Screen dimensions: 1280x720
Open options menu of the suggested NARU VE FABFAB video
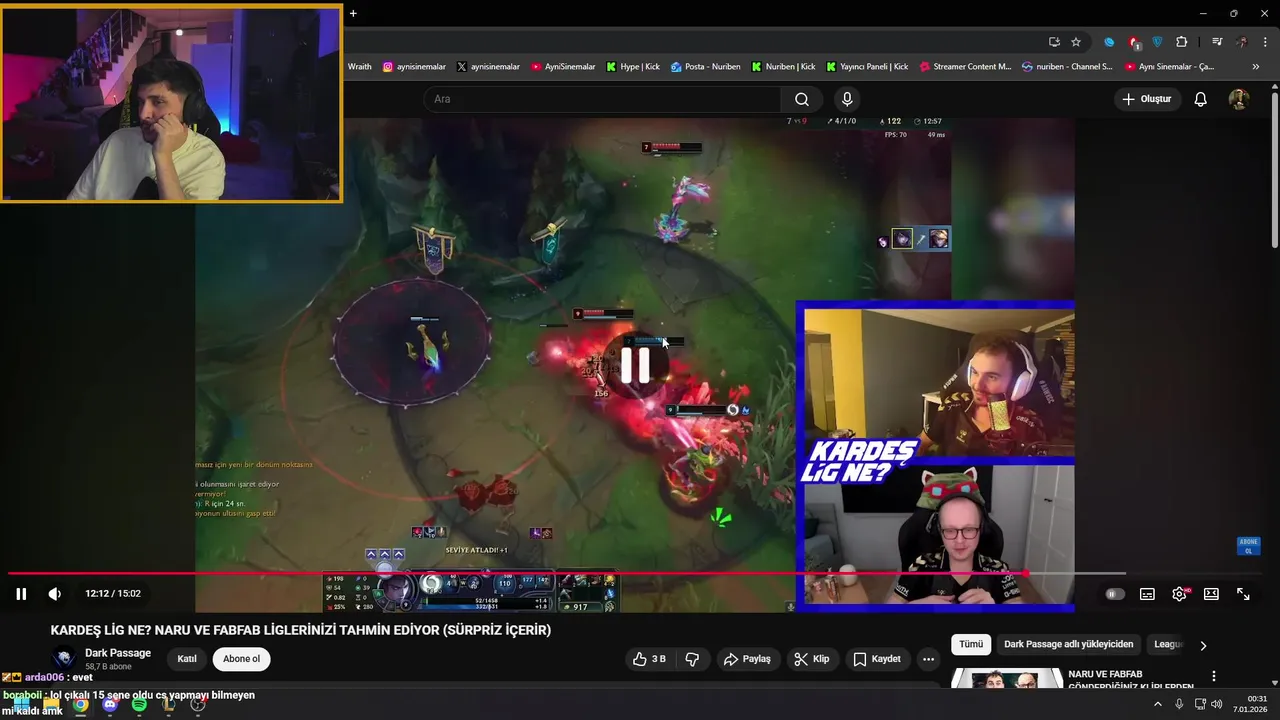[1214, 677]
